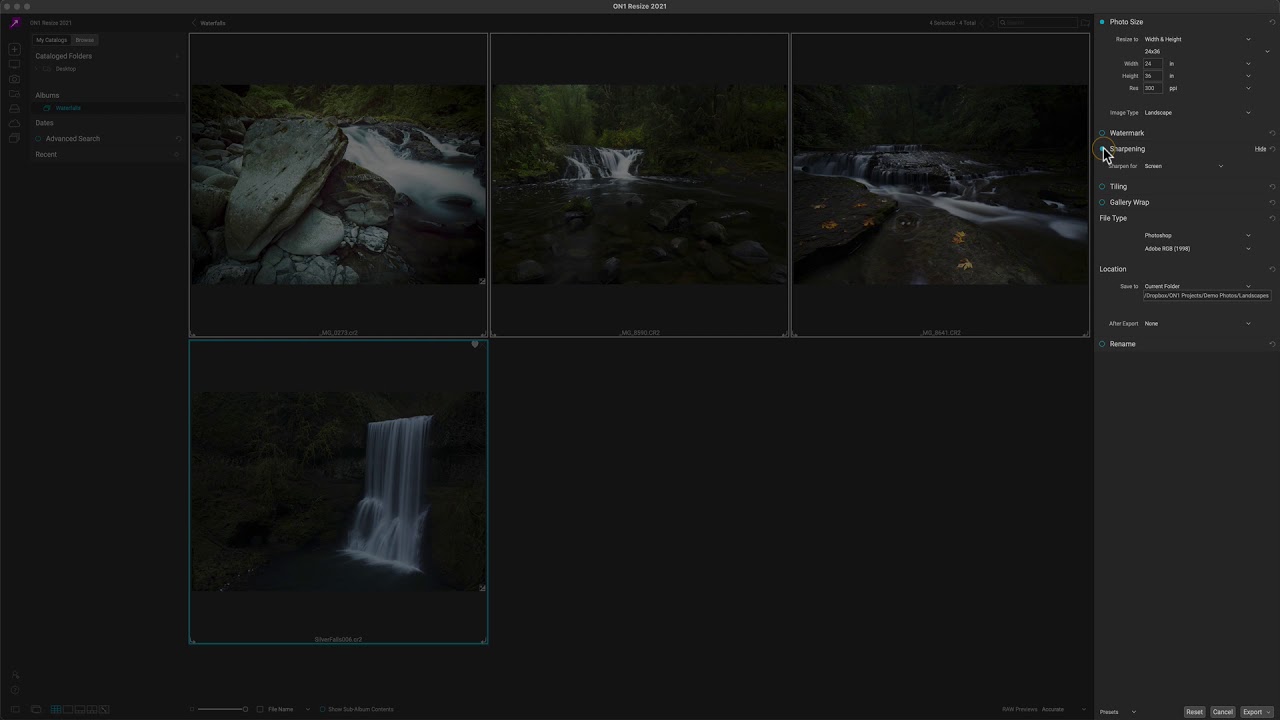Open the Height units dropdown

click(1210, 76)
